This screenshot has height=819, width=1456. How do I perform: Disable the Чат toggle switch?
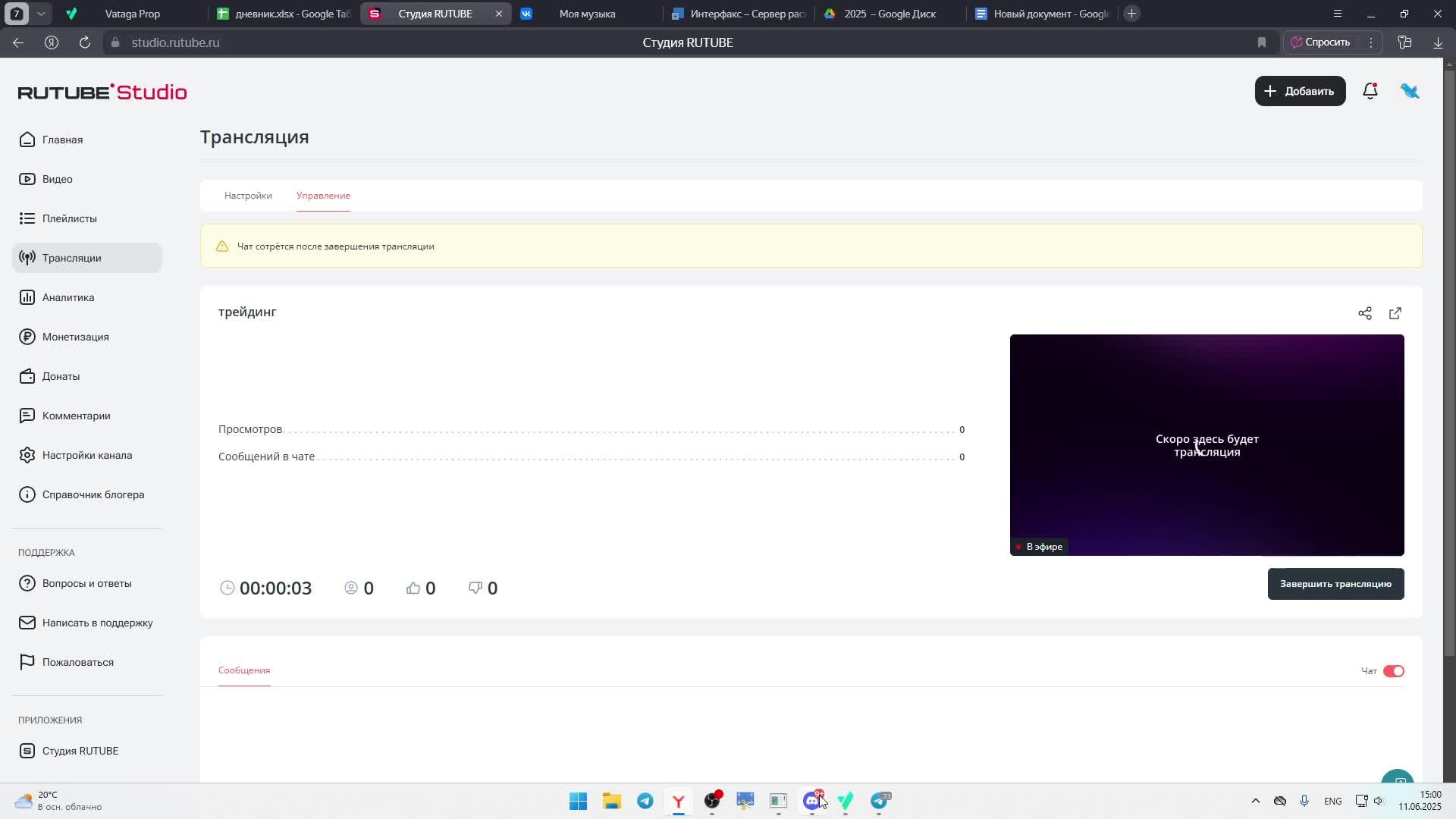pos(1393,671)
